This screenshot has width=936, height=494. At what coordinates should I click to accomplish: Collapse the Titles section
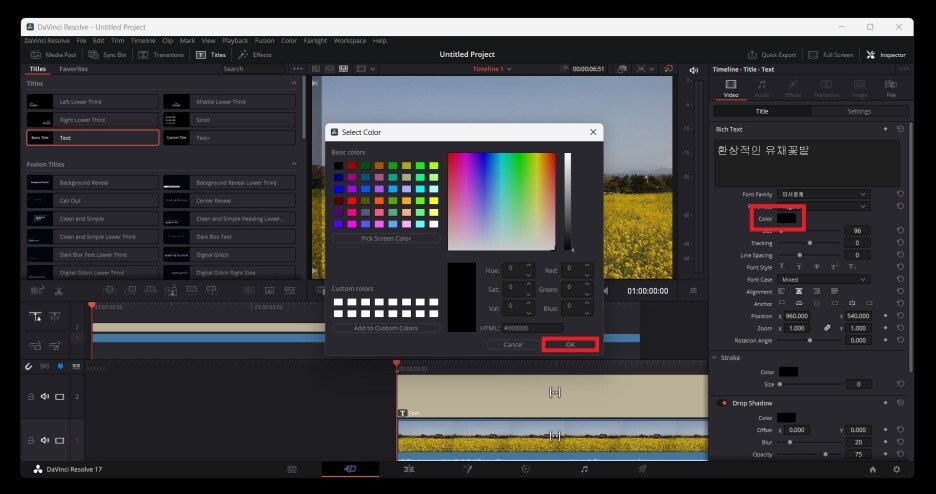tap(294, 84)
